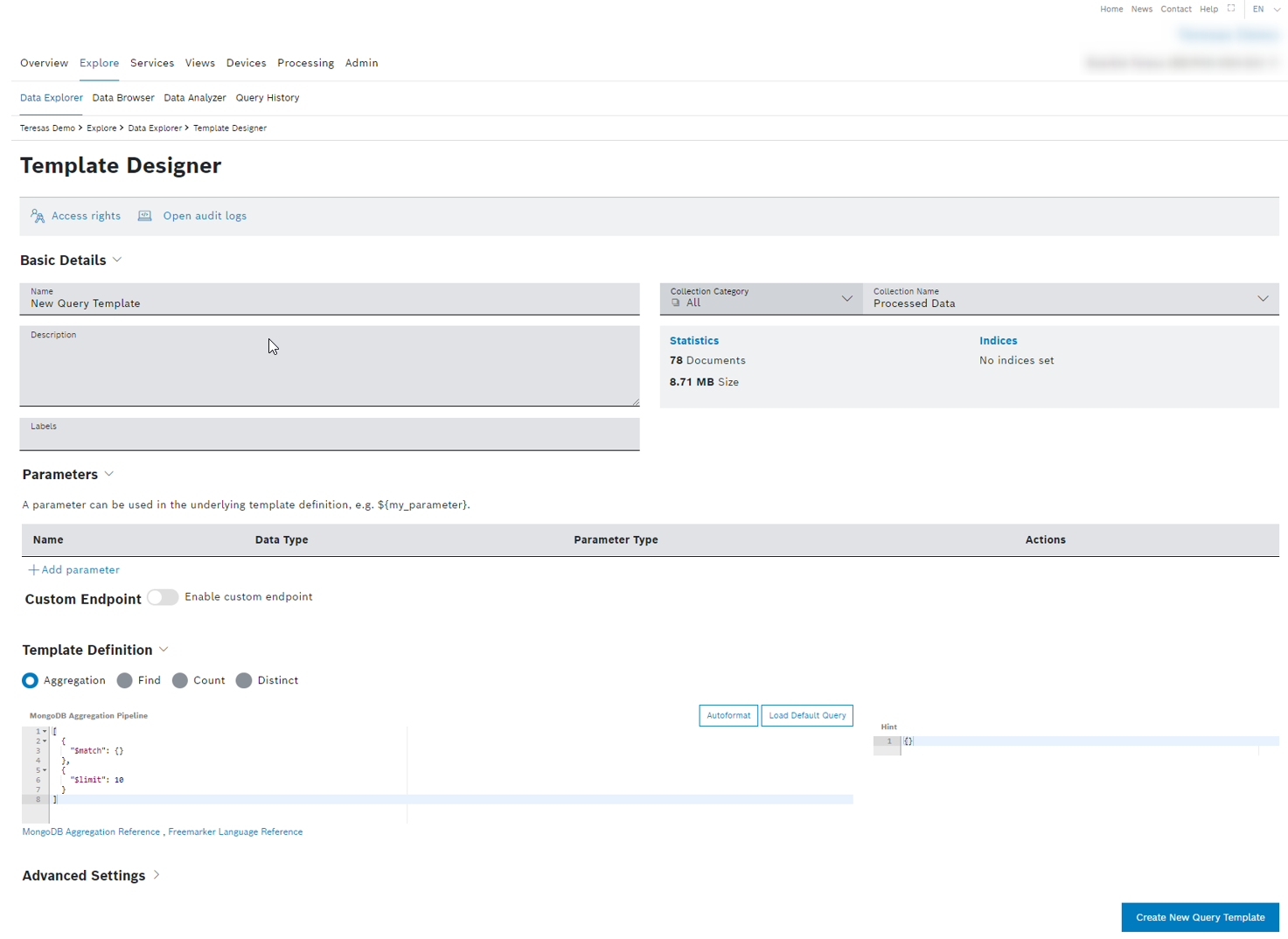
Task: Choose the Distinct query type
Action: click(244, 680)
